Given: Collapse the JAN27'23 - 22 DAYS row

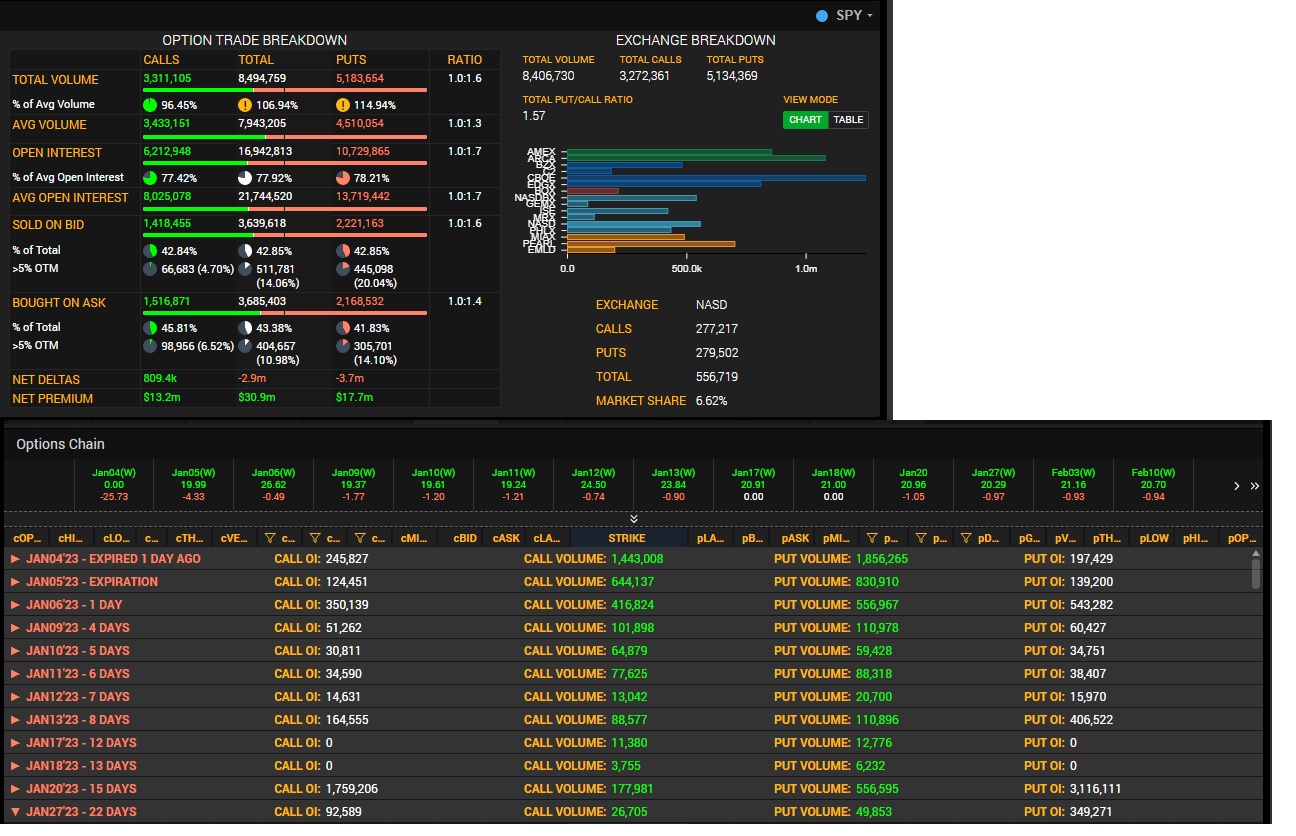Looking at the screenshot, I should (x=15, y=812).
